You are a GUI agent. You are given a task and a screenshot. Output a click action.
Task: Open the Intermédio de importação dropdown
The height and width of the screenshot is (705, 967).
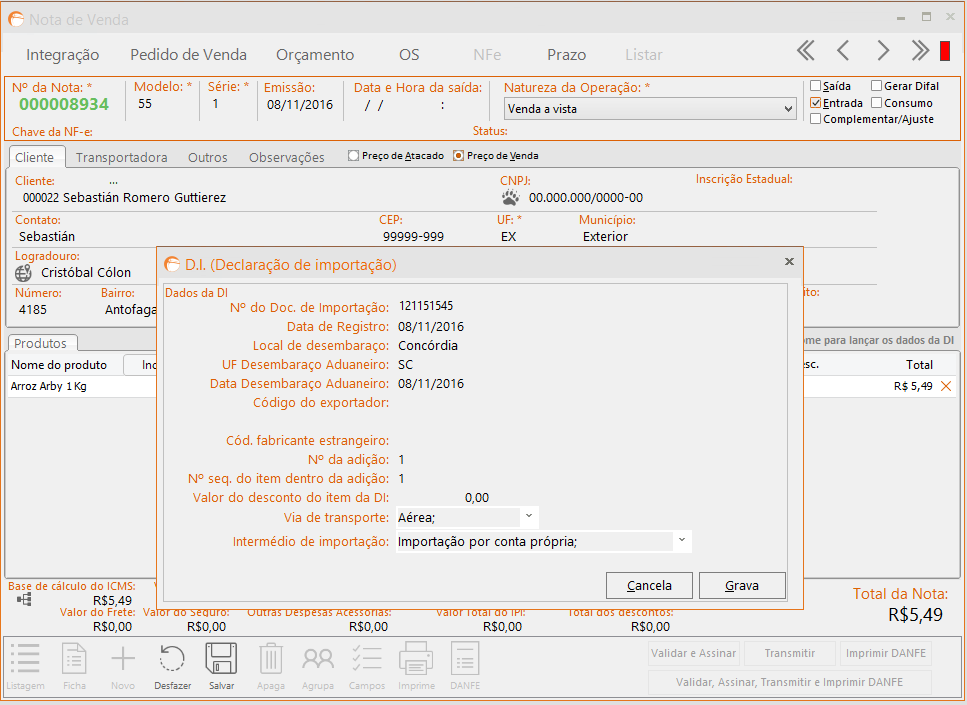click(681, 541)
